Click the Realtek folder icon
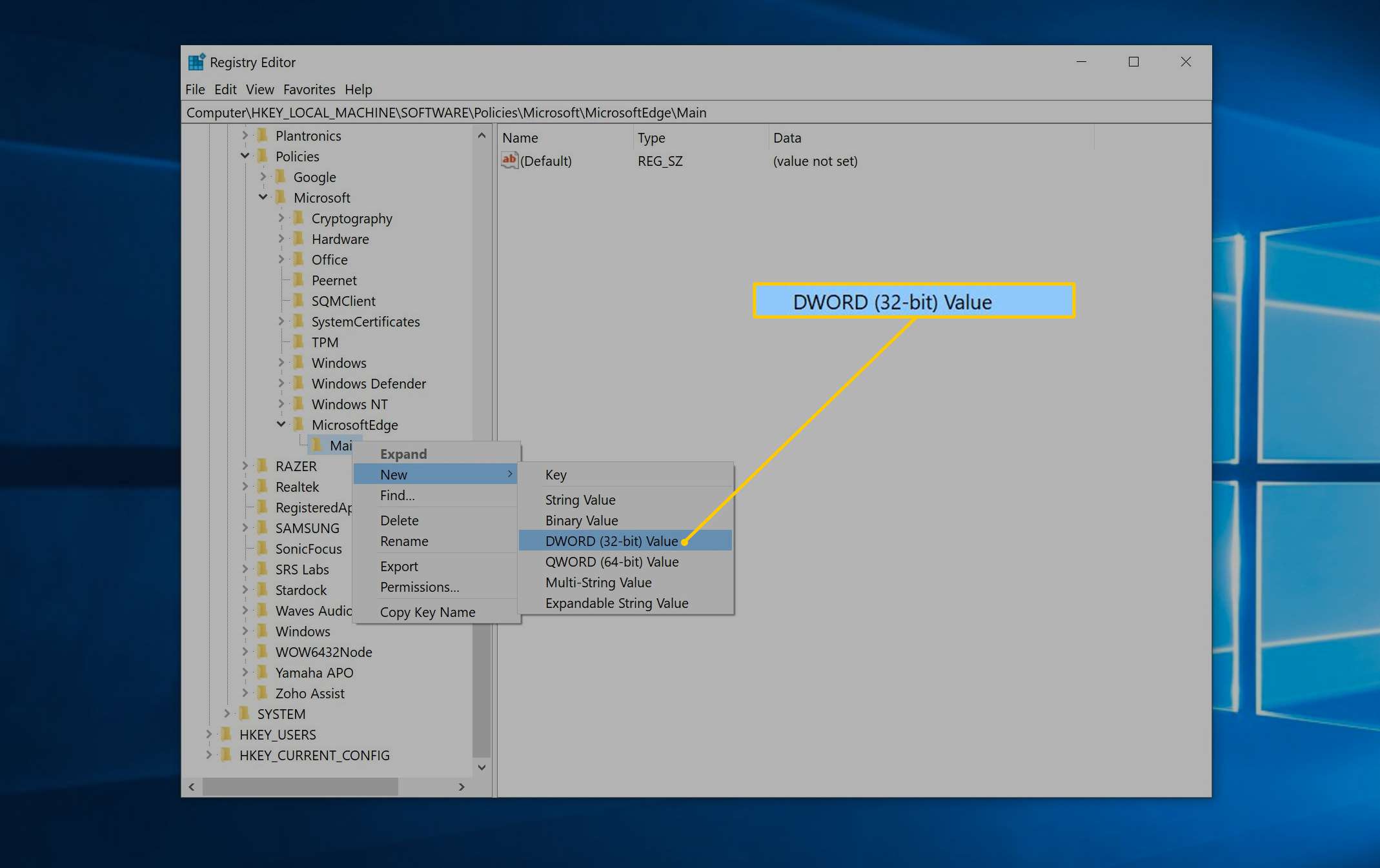Viewport: 1380px width, 868px height. [x=262, y=487]
